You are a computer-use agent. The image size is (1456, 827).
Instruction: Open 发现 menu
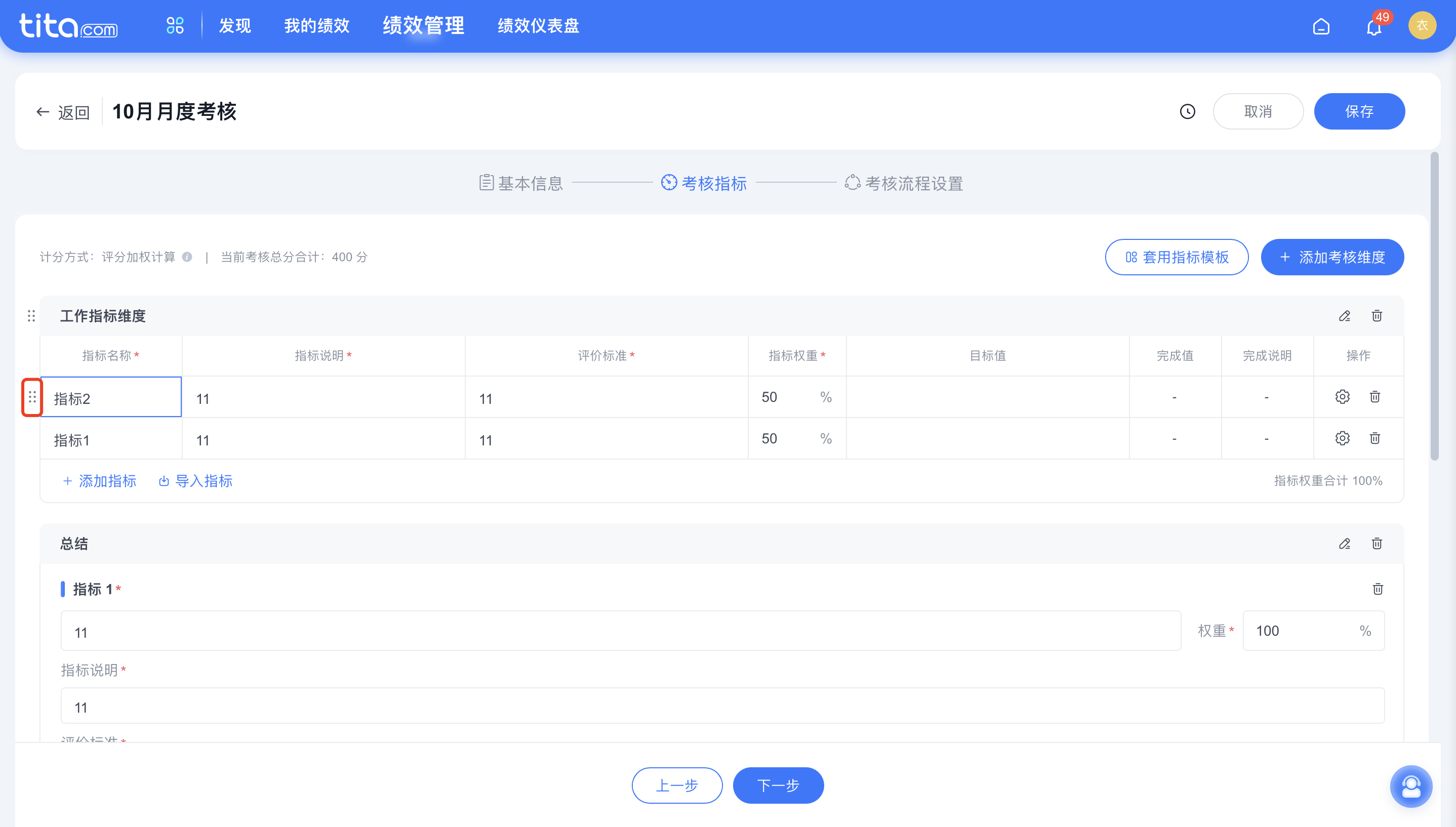[235, 26]
